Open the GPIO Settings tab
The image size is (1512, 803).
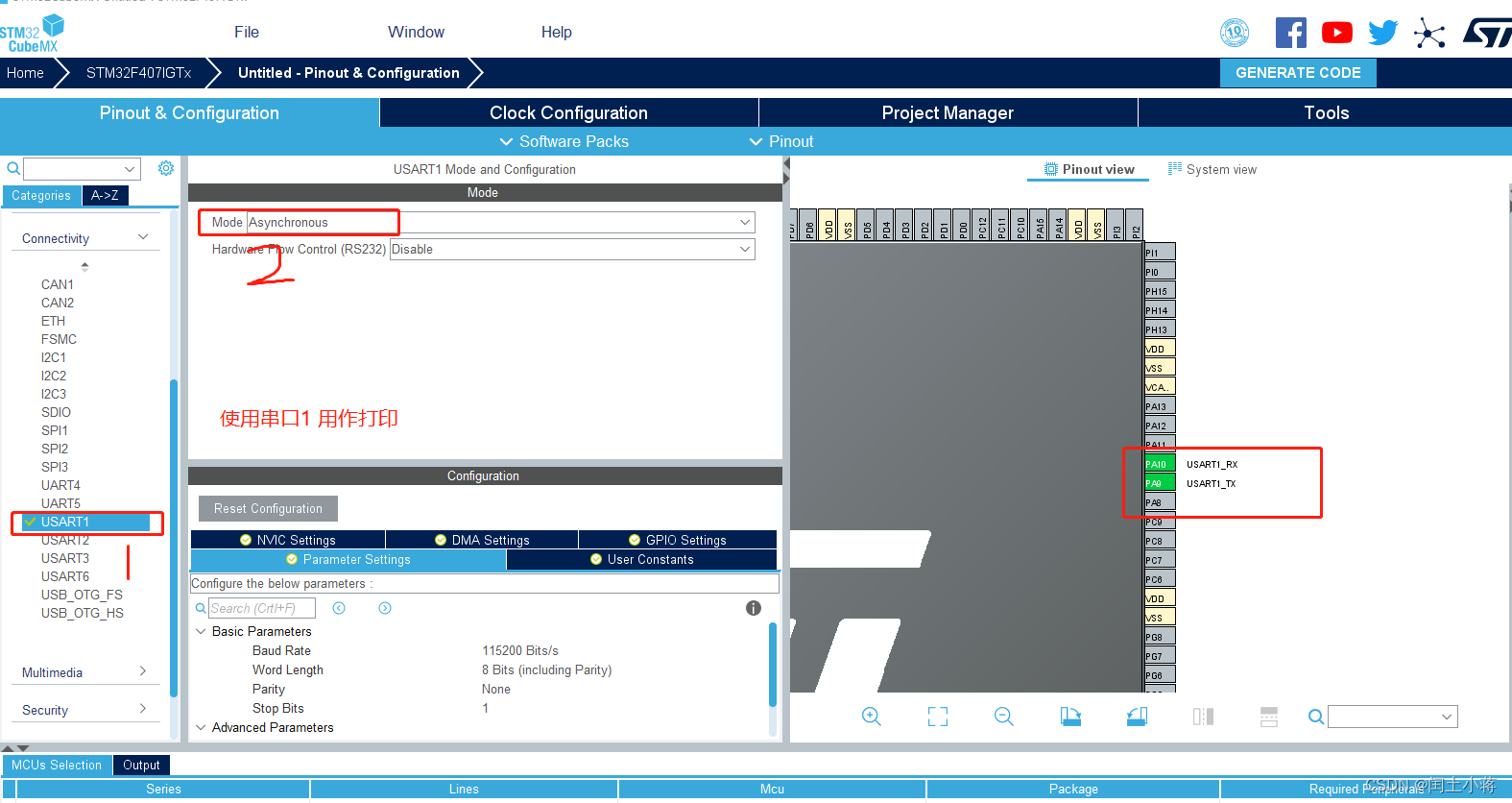coord(678,540)
